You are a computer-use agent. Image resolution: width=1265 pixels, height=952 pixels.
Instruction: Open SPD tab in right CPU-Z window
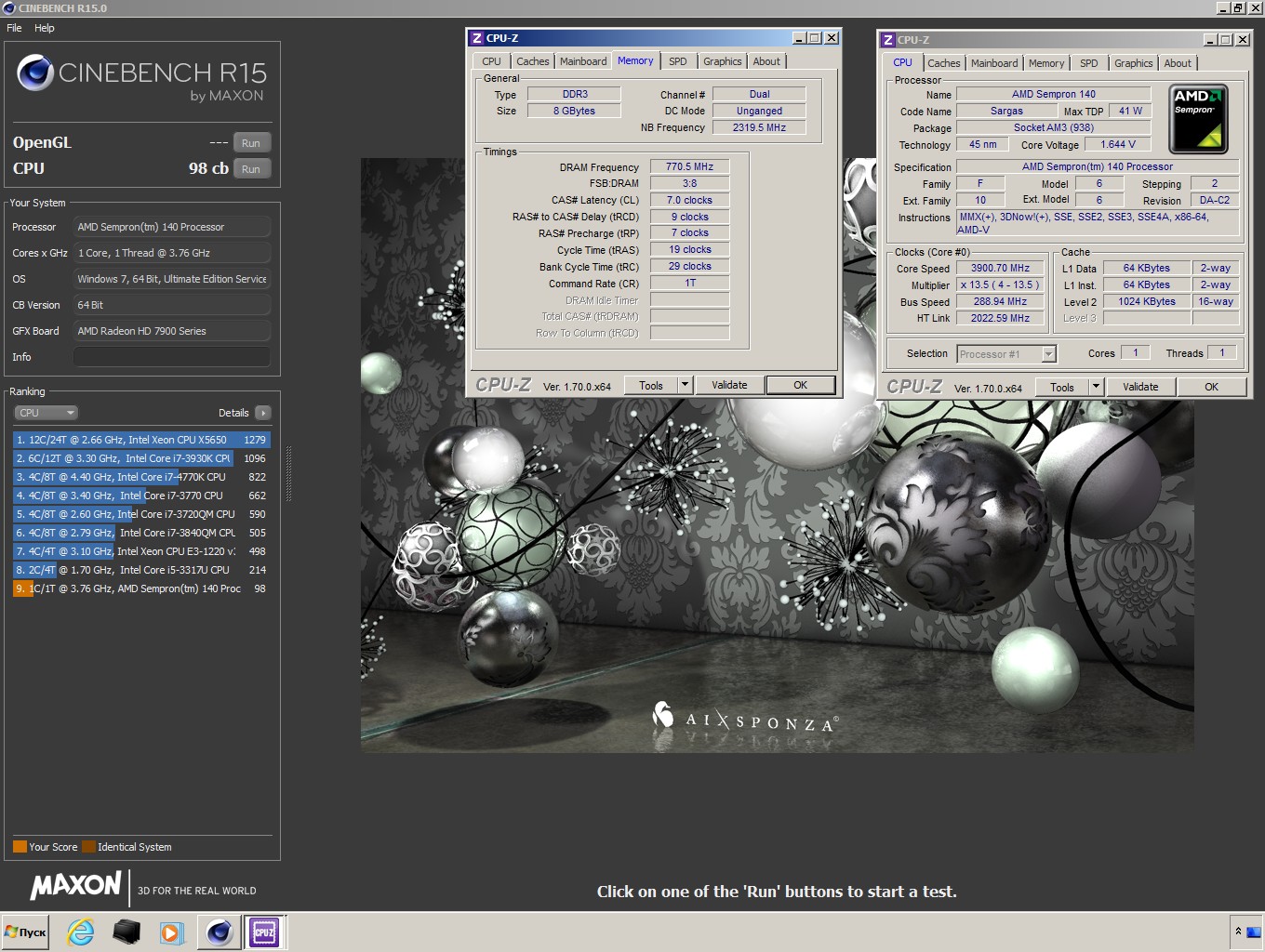tap(1089, 63)
